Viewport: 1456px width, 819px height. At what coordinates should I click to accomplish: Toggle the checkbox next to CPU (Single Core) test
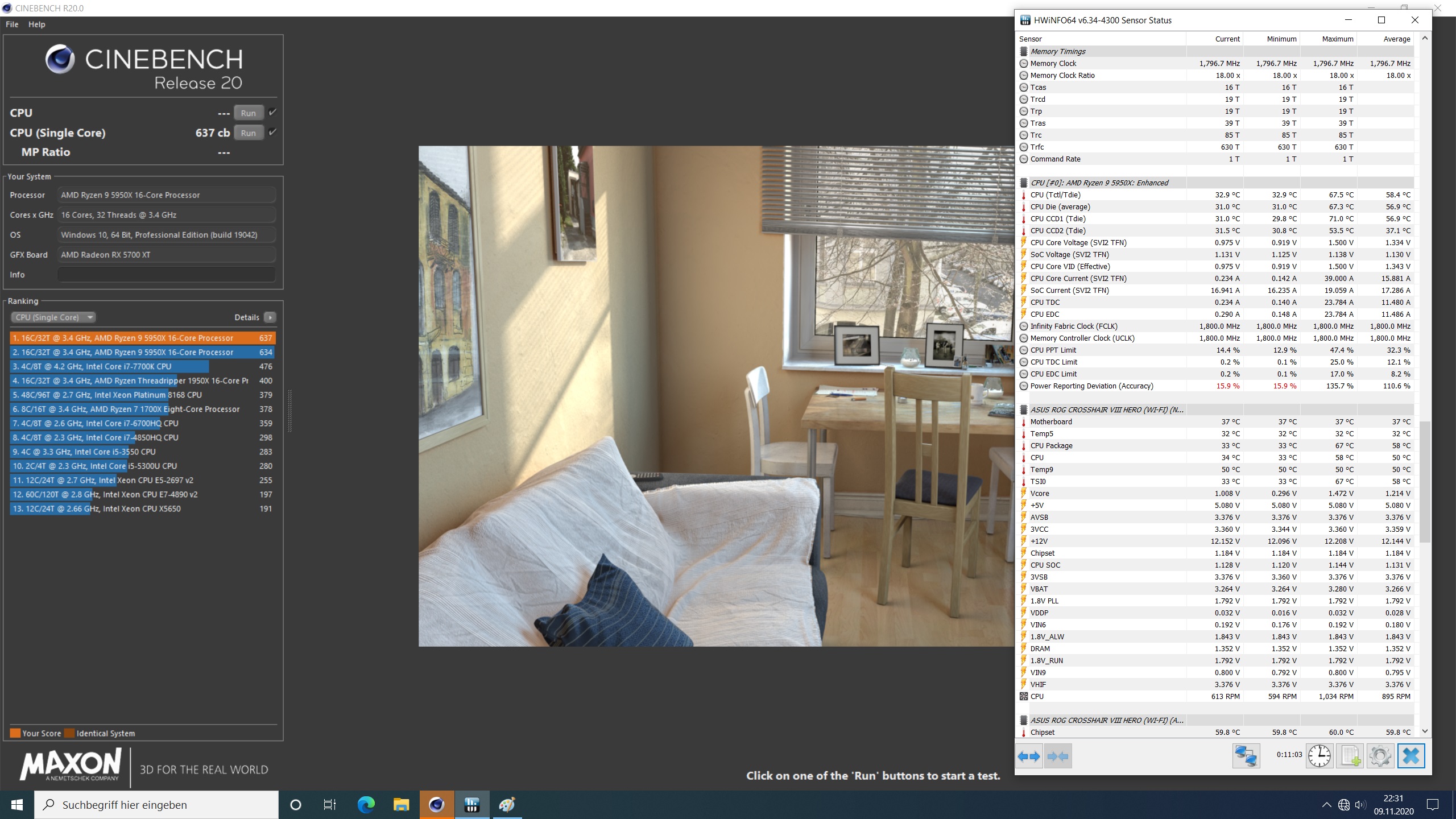coord(273,133)
